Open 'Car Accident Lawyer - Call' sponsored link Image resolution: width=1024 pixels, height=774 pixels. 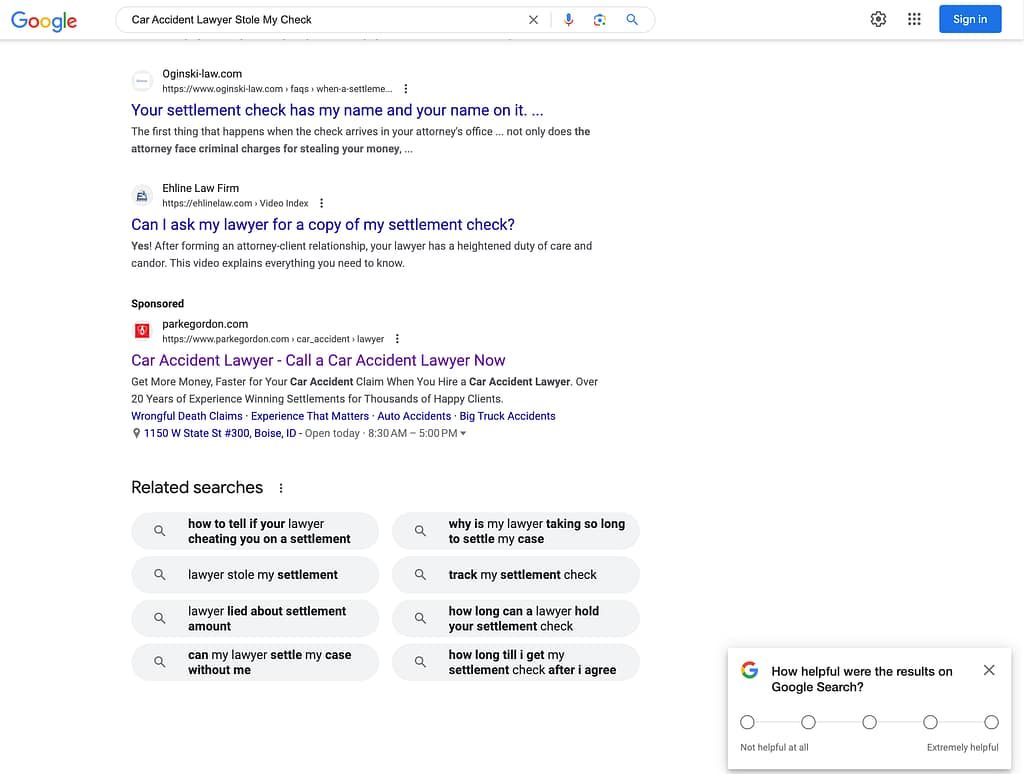(318, 360)
